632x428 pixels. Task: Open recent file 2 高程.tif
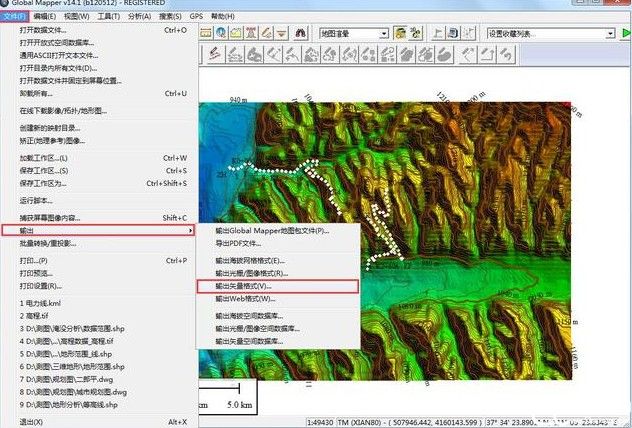tap(99, 316)
